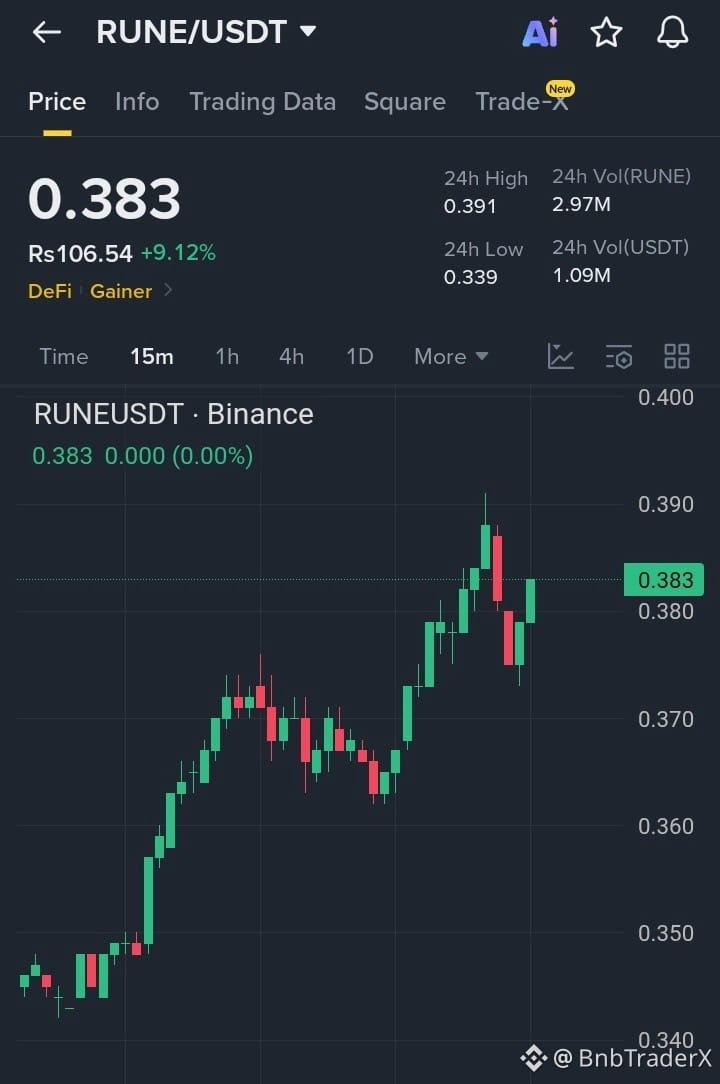The width and height of the screenshot is (720, 1084).
Task: Select the 15m timeframe
Action: click(151, 357)
